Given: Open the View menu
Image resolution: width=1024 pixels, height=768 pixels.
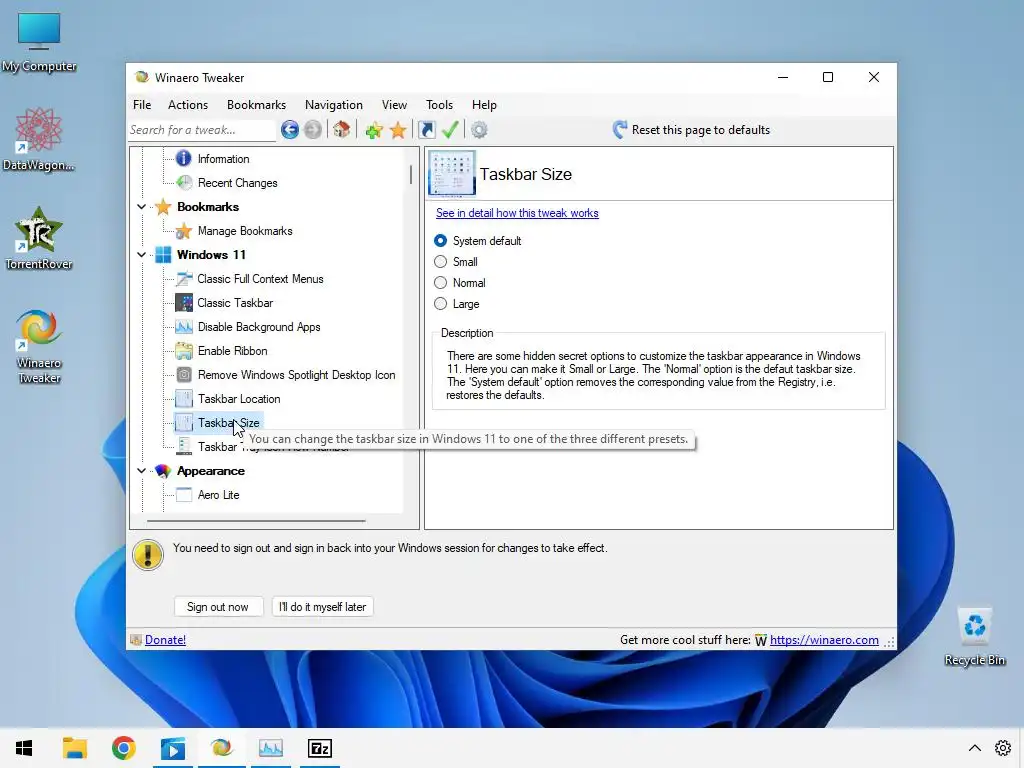Looking at the screenshot, I should (x=394, y=104).
